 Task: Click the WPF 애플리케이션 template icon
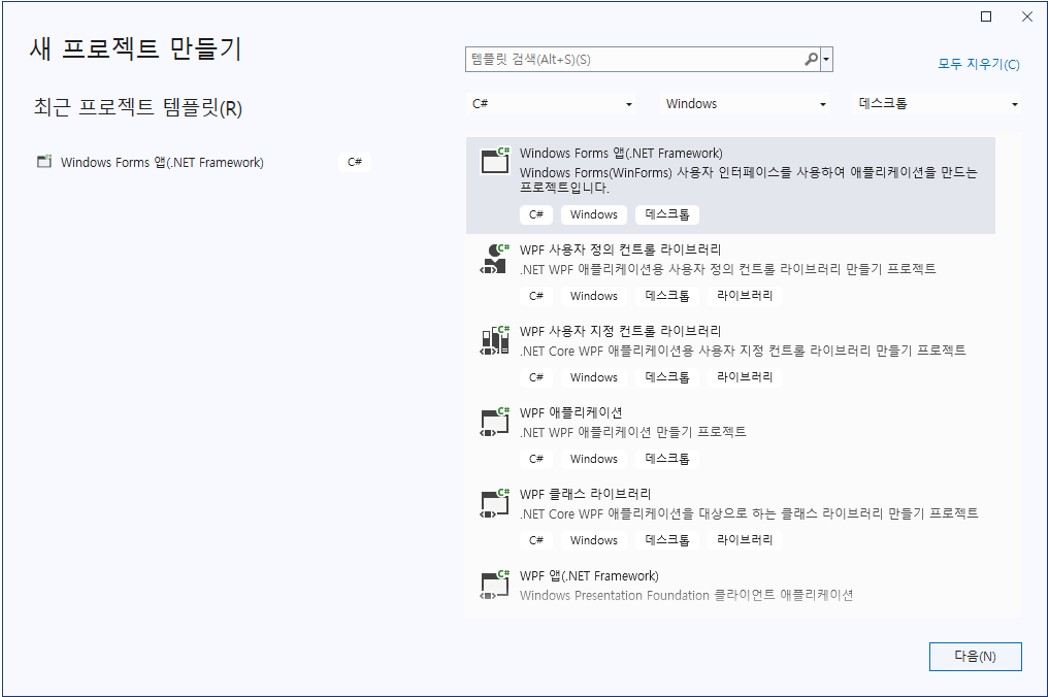tap(495, 422)
